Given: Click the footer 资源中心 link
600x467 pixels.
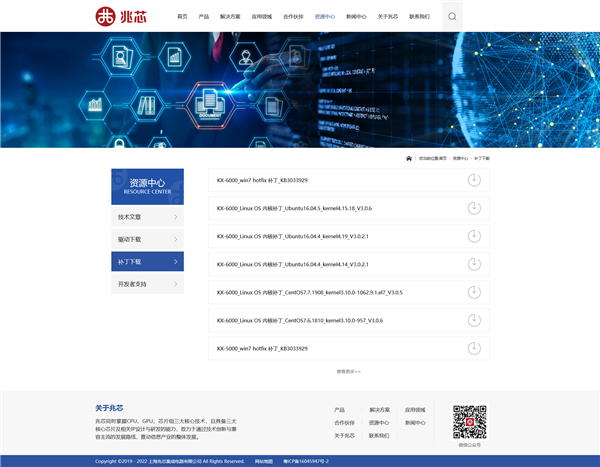Looking at the screenshot, I should coord(379,423).
